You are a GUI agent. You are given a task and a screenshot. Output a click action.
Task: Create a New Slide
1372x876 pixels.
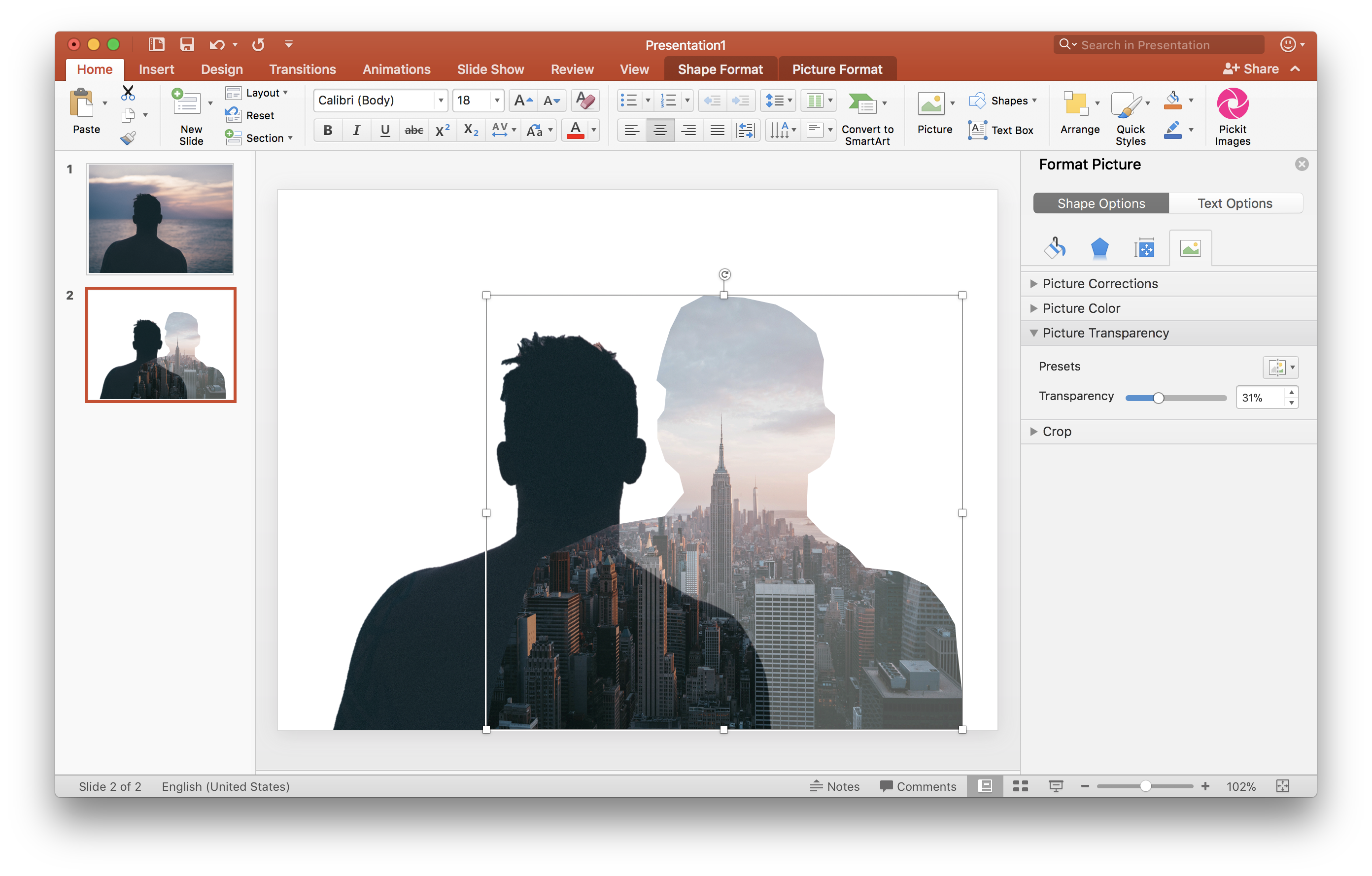pyautogui.click(x=189, y=114)
